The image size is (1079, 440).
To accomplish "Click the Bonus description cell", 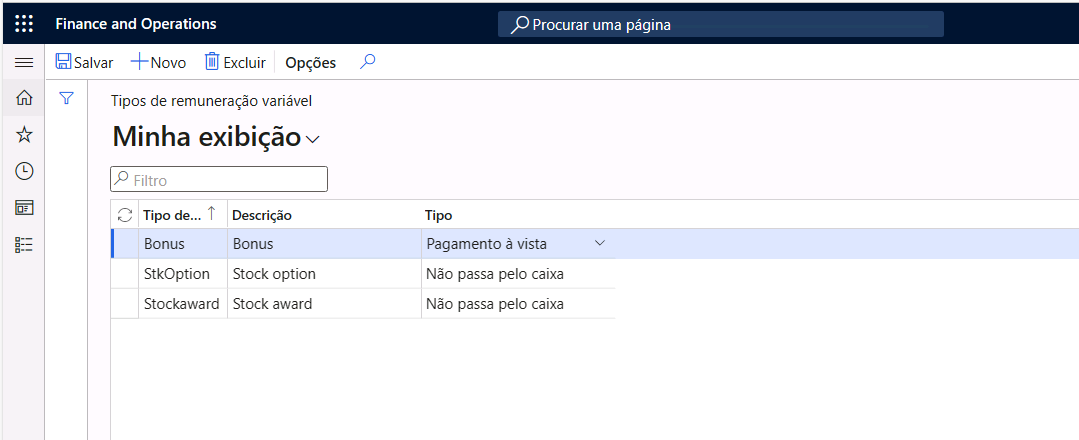I will (324, 244).
